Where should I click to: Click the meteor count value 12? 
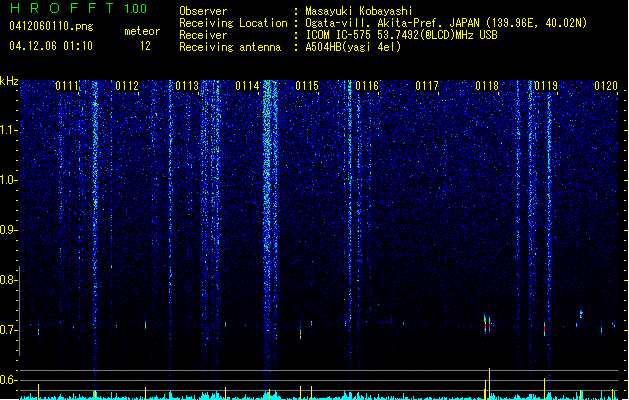145,46
